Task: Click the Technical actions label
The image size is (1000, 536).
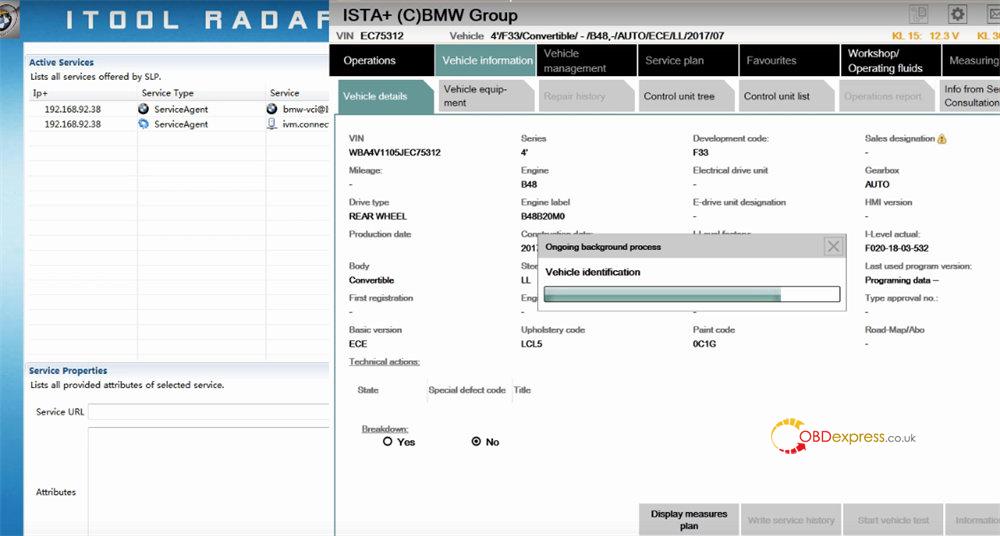Action: 384,362
